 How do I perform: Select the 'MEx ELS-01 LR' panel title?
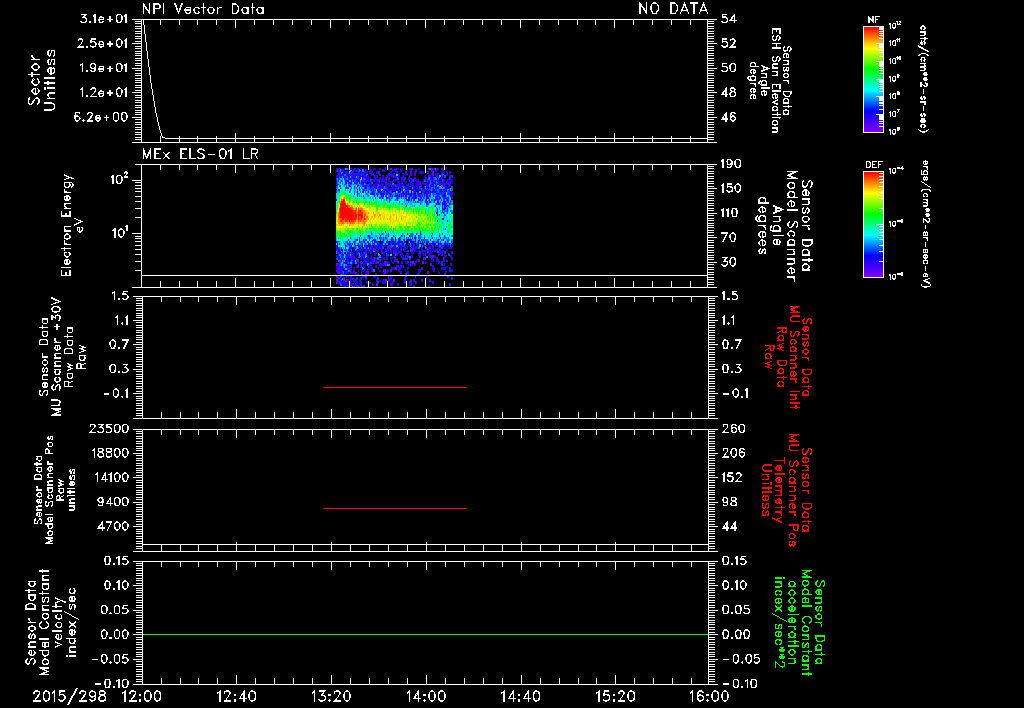coord(200,155)
